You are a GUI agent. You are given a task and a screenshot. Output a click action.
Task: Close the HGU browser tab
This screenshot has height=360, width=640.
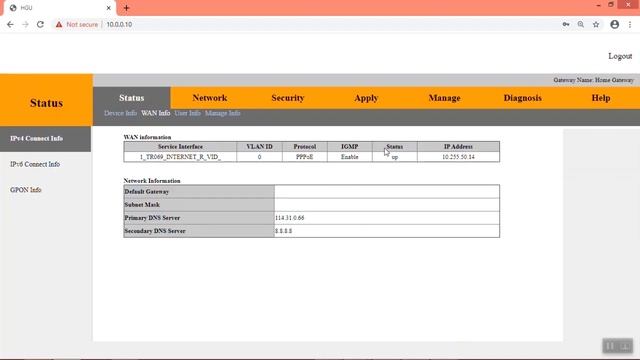tap(109, 8)
